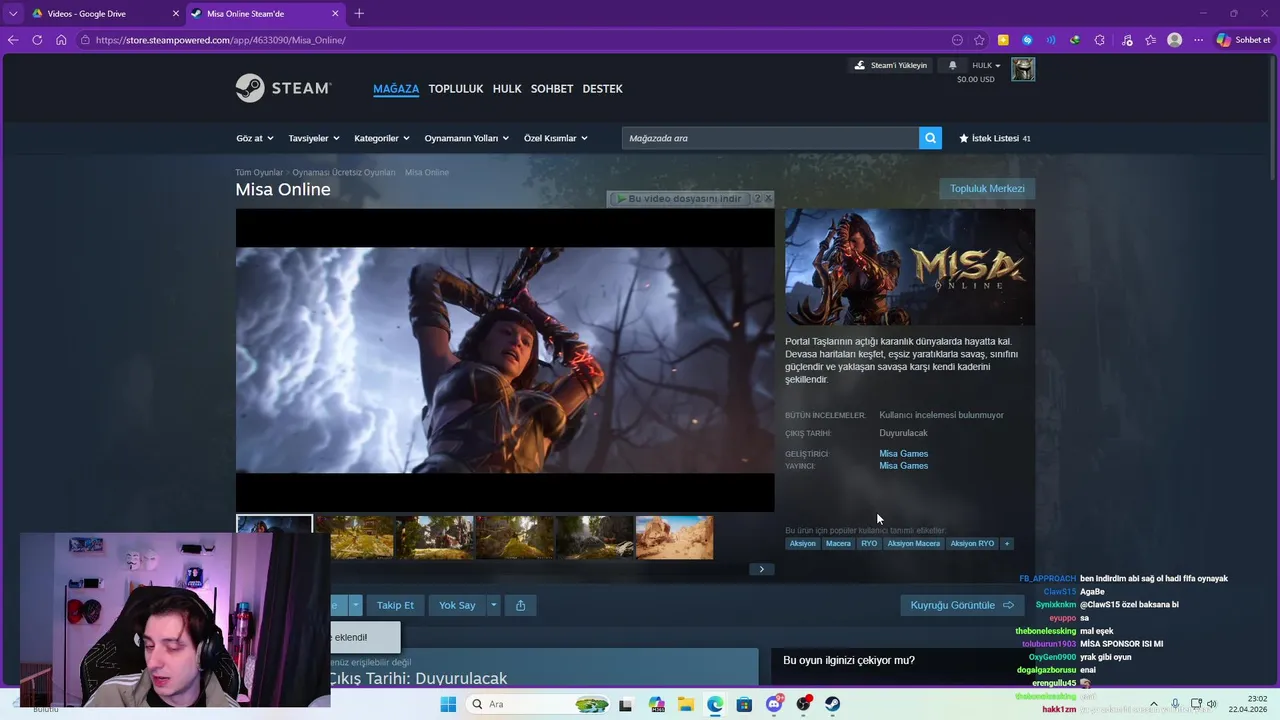Screen dimensions: 1280x720
Task: Open Misa Games developer link
Action: [904, 454]
